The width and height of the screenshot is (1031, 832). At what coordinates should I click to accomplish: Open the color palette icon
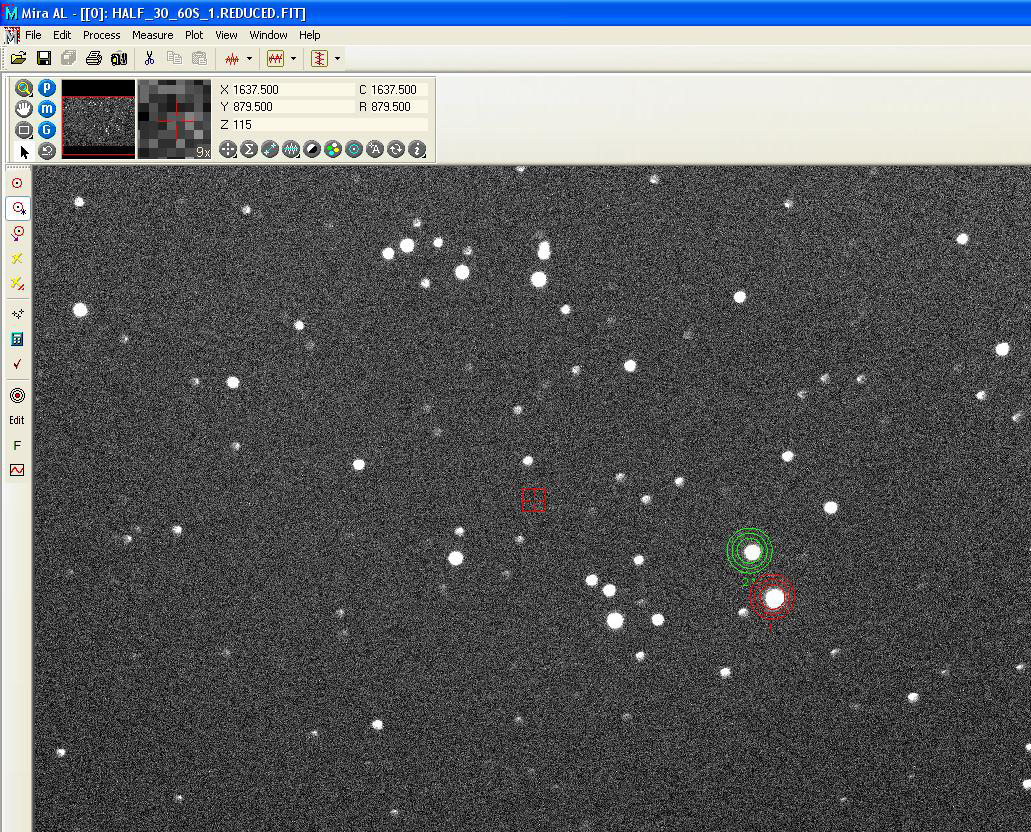click(333, 149)
